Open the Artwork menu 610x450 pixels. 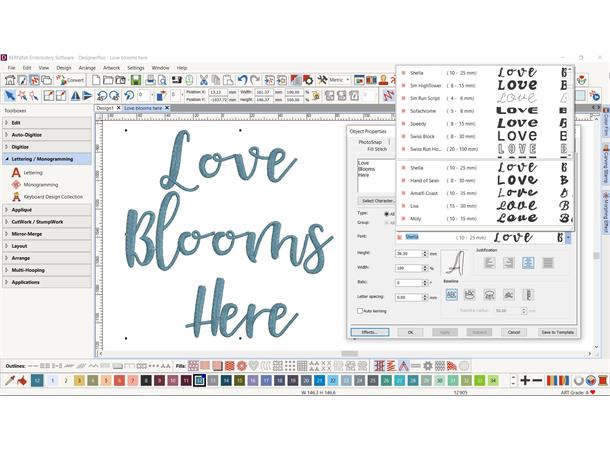pyautogui.click(x=110, y=68)
